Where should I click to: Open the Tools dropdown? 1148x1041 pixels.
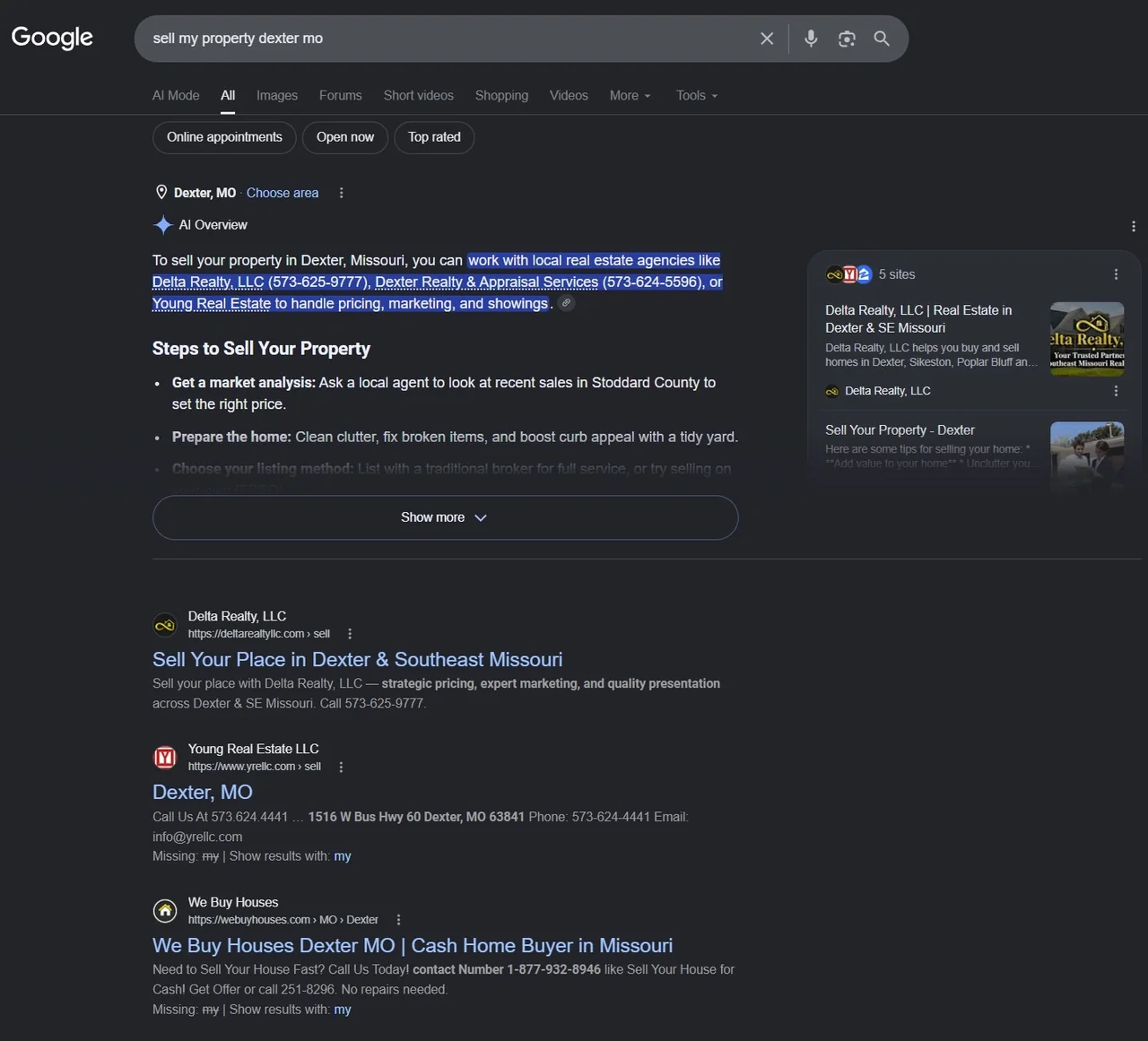pyautogui.click(x=697, y=95)
